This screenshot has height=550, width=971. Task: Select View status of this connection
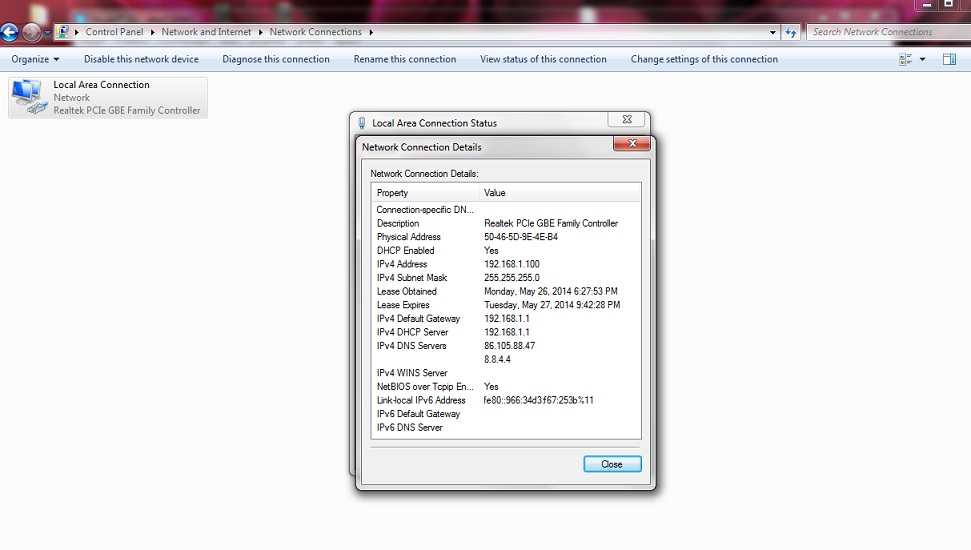point(543,60)
